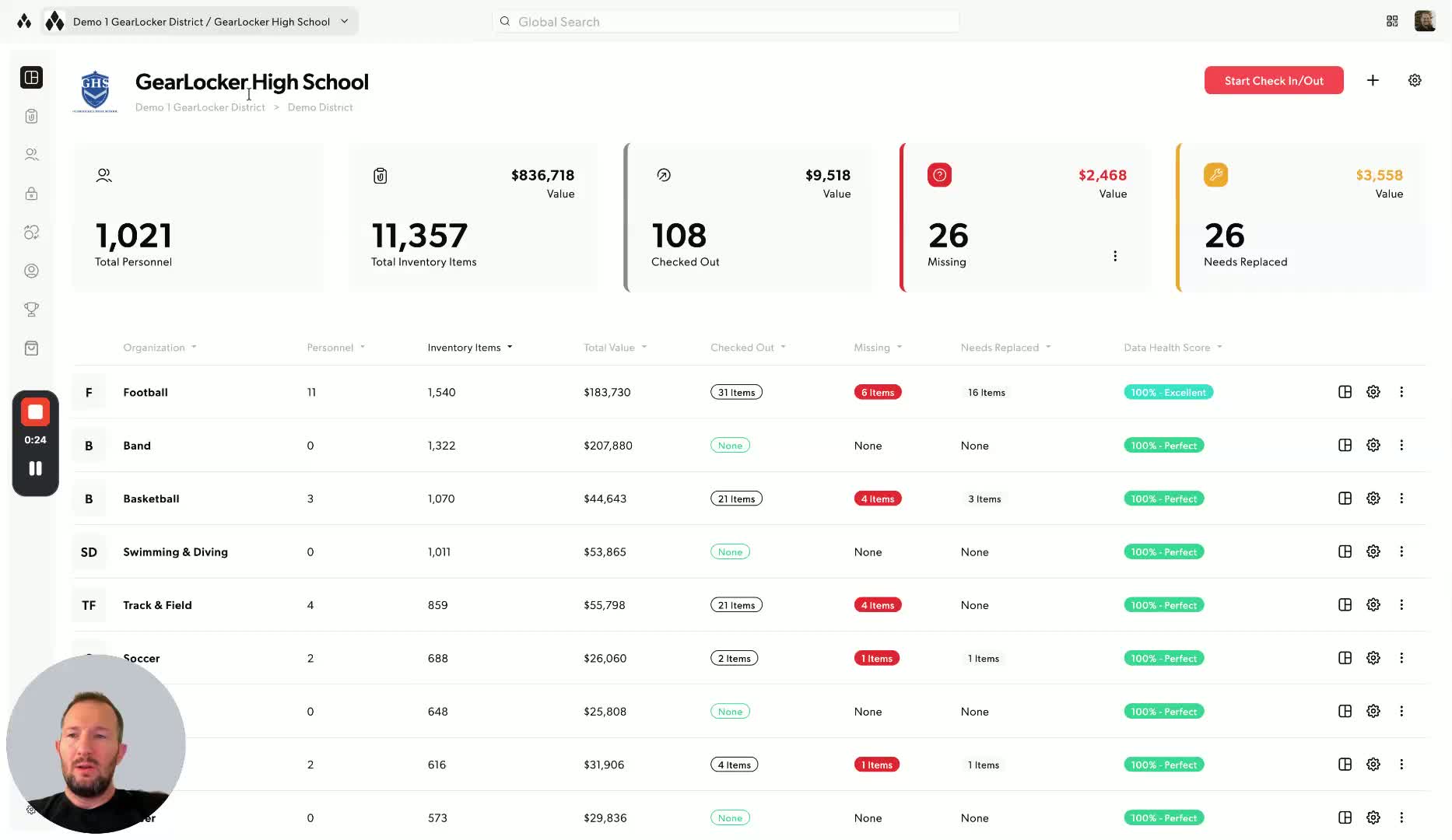Click Basketball's 3 Items needs replaced
Viewport: 1452px width, 840px height.
pos(984,499)
